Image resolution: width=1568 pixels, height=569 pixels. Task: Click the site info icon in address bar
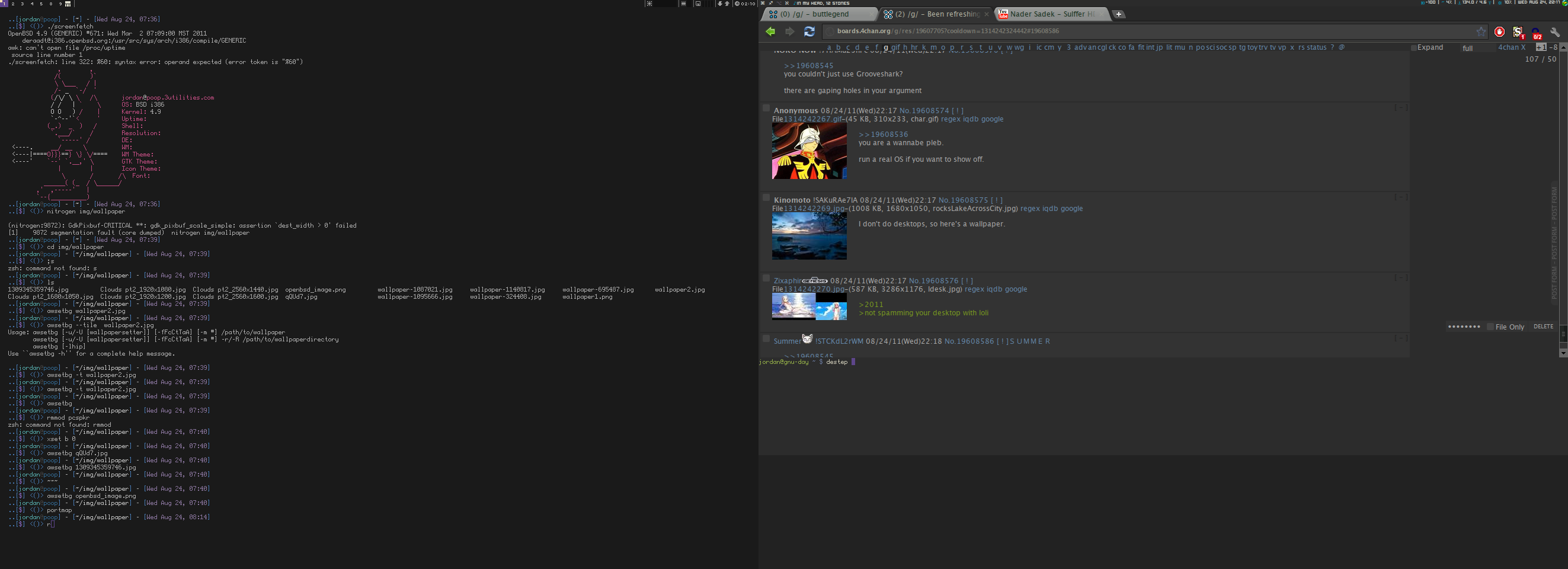829,31
